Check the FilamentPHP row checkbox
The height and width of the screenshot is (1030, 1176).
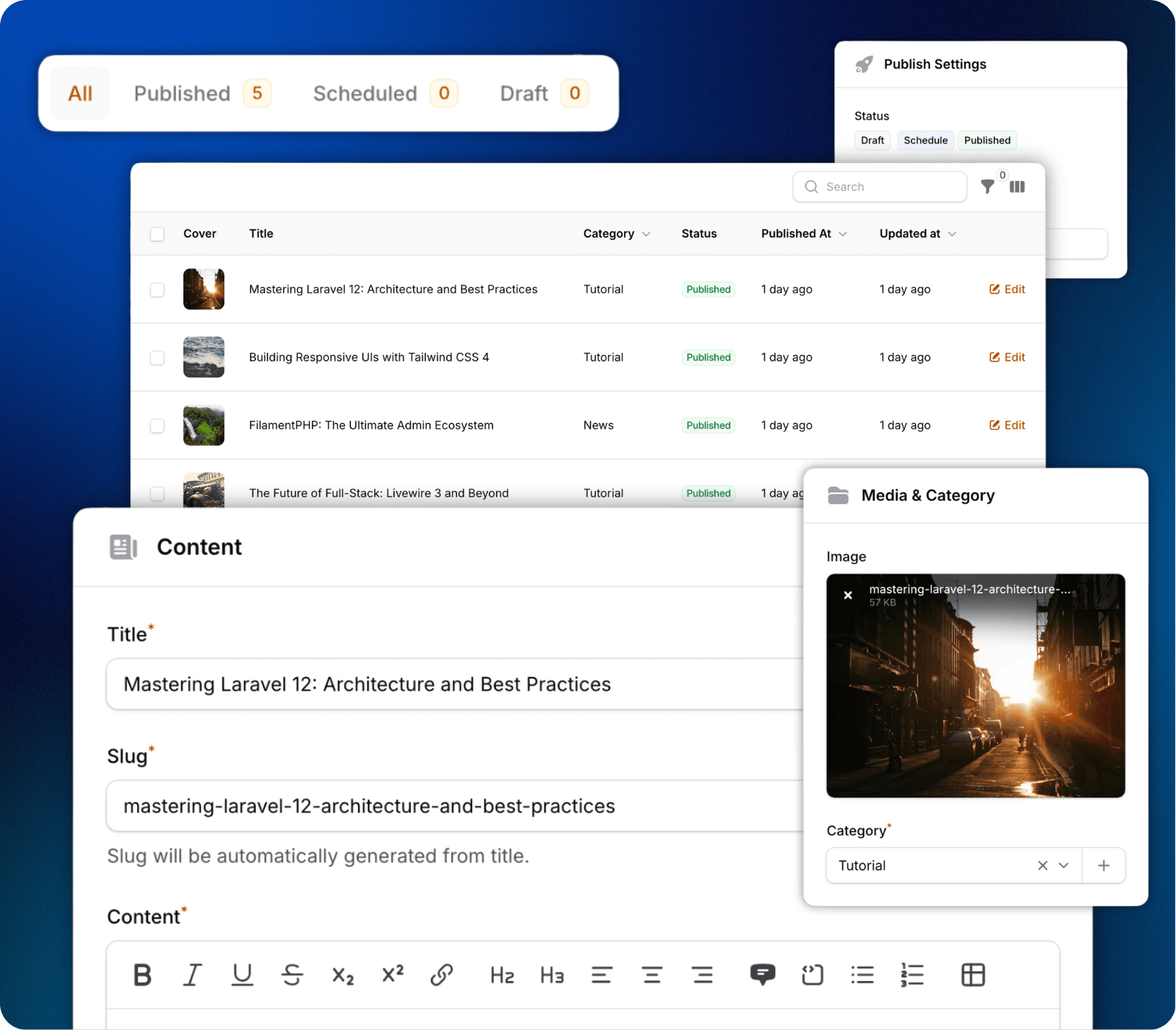(x=157, y=426)
